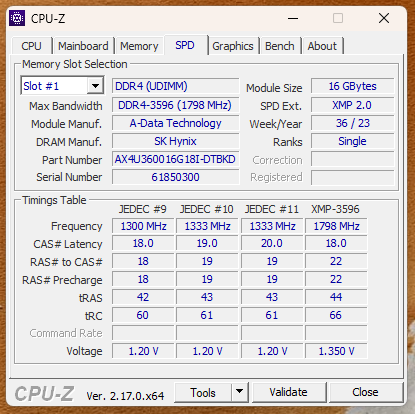Click XMP-3596 RAS# to CAS# value 22
The image size is (415, 414).
[x=336, y=261]
